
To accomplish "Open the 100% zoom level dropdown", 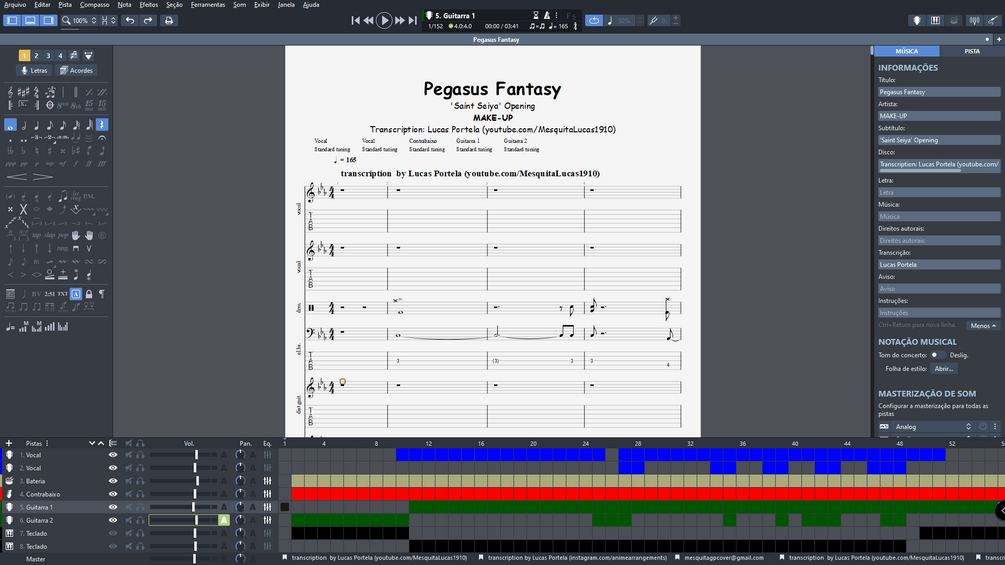I will coord(79,20).
